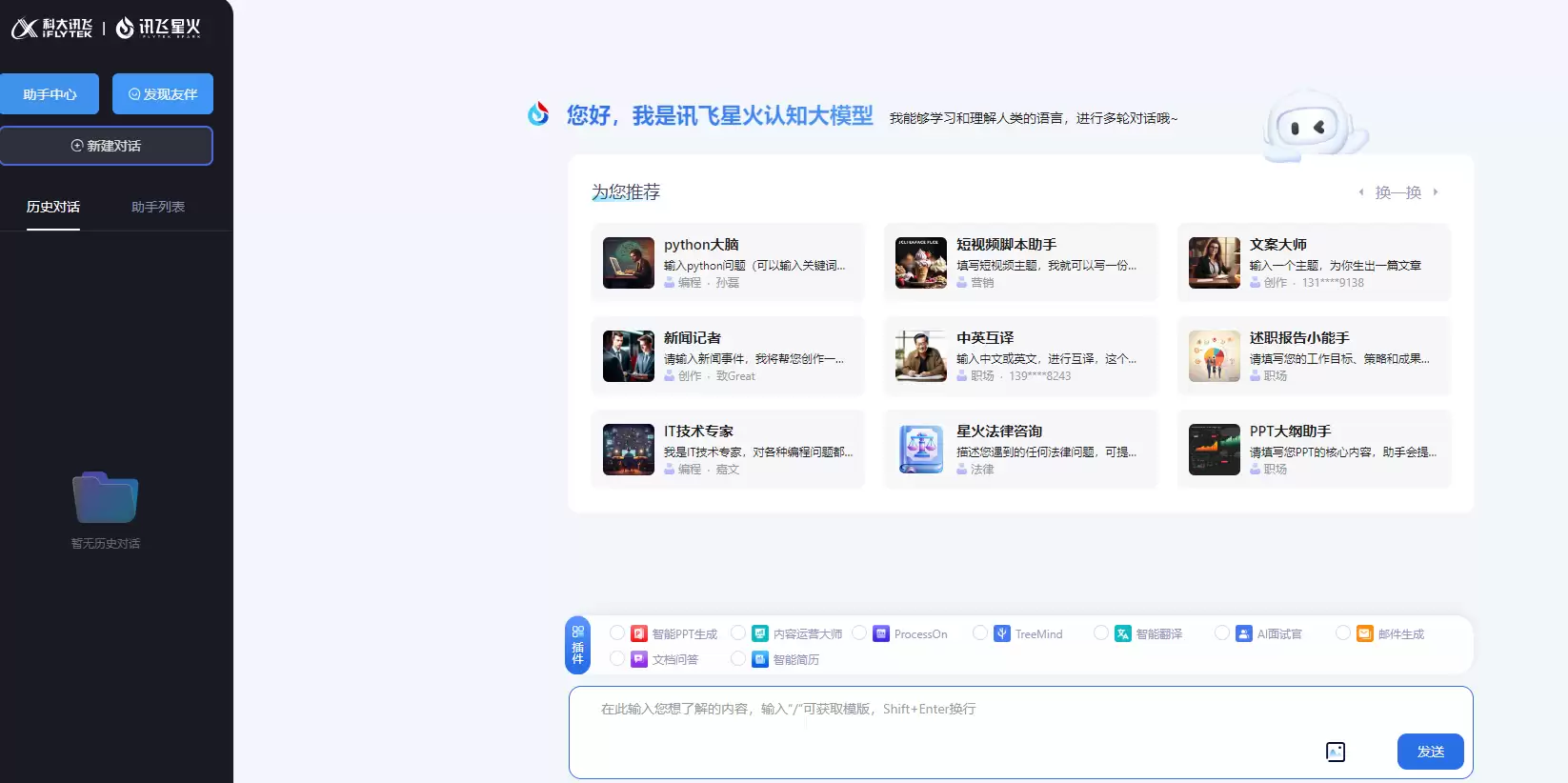Click the TreeMind plugin icon
The height and width of the screenshot is (783, 1568).
[x=1002, y=633]
